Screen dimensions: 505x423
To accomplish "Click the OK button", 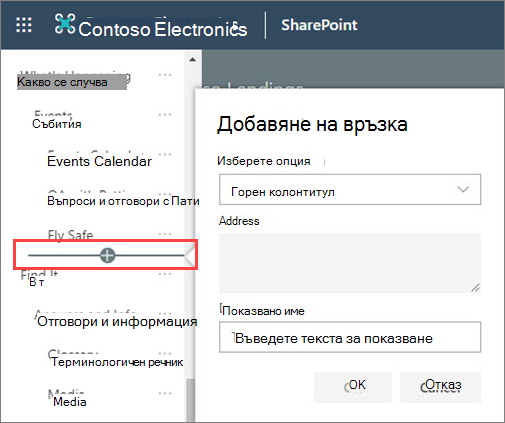I will click(353, 387).
